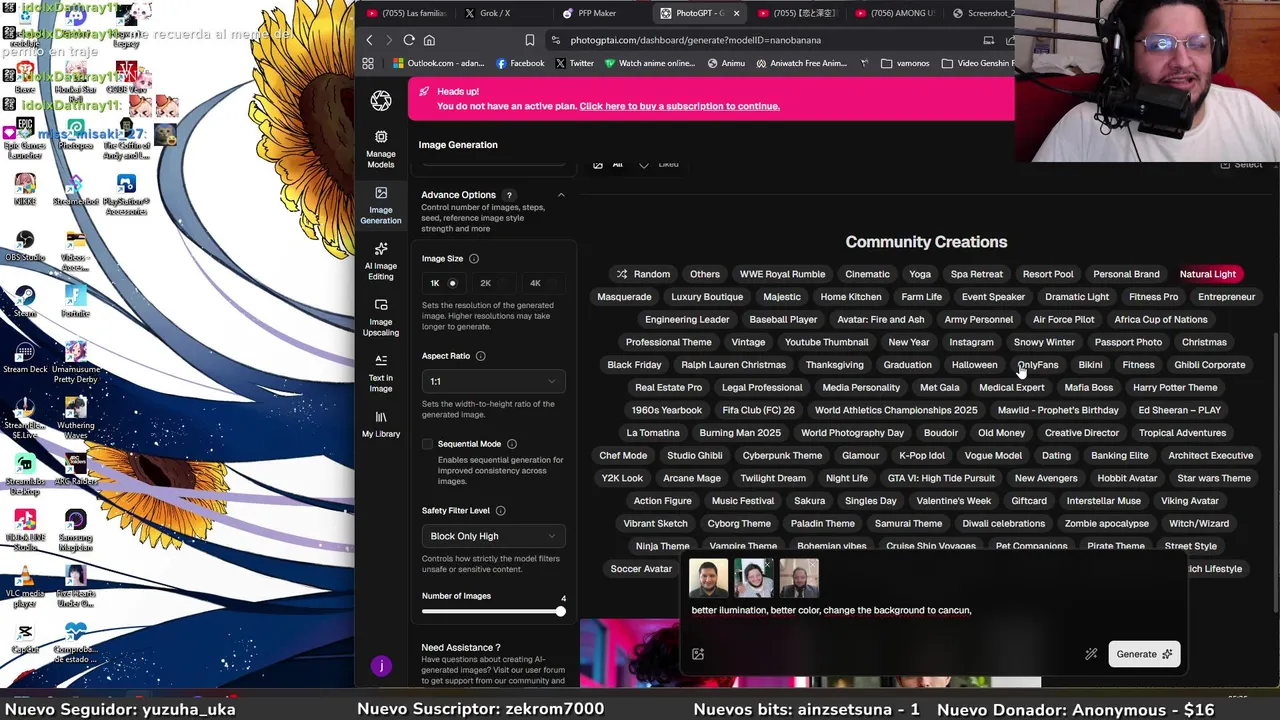Toggle the Studio Ghibli style chip
This screenshot has width=1280, height=720.
pos(694,456)
